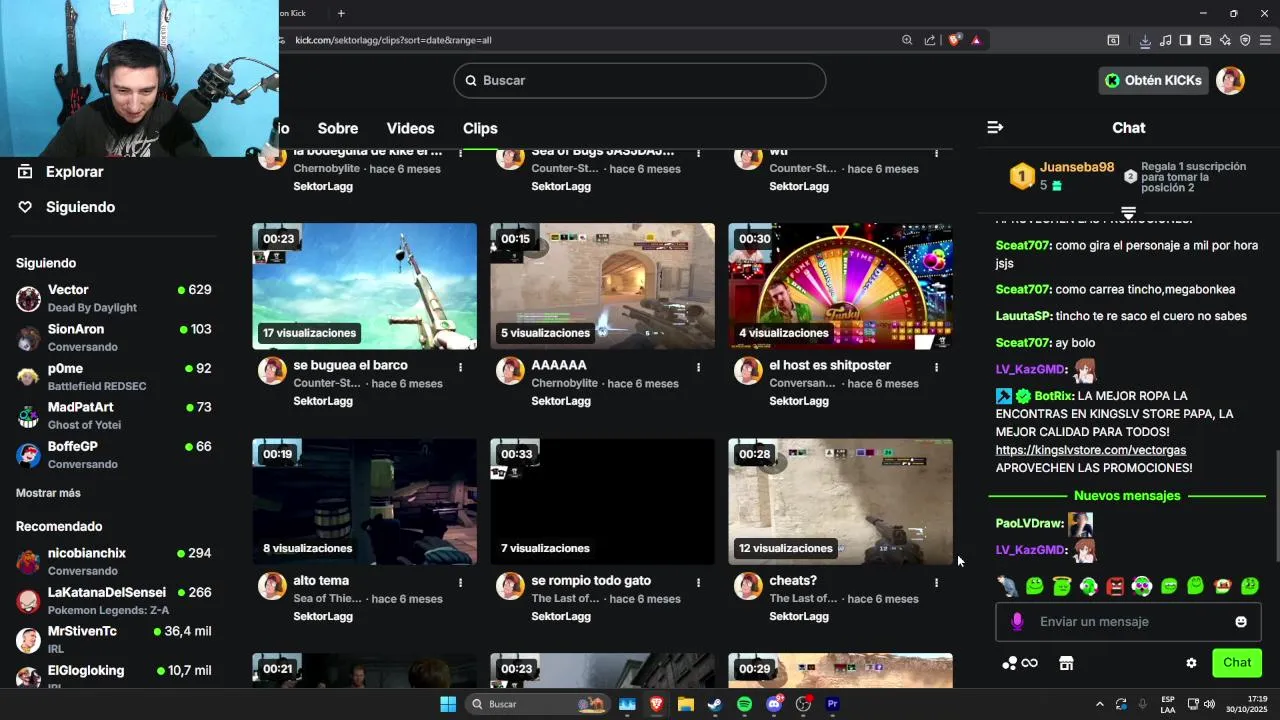The width and height of the screenshot is (1280, 720).
Task: Open options menu for 'AAAAAA' clip
Action: tap(698, 367)
